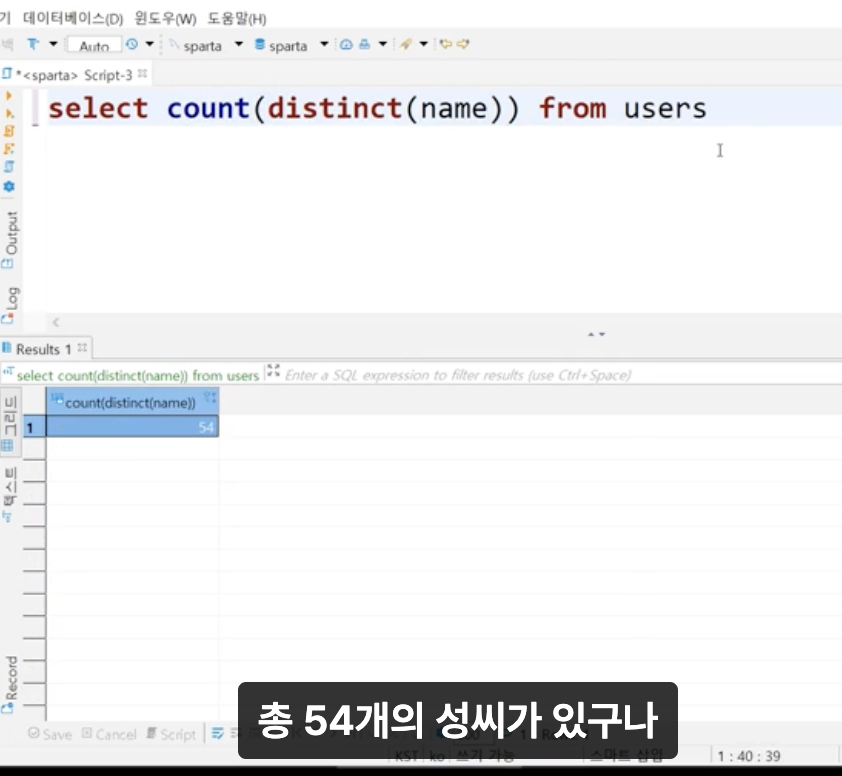Click the column header sort filter icon
The width and height of the screenshot is (842, 776).
[210, 398]
